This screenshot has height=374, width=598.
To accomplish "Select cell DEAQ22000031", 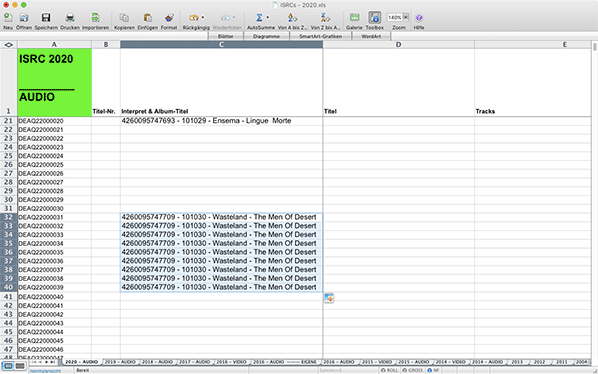I will (x=54, y=217).
